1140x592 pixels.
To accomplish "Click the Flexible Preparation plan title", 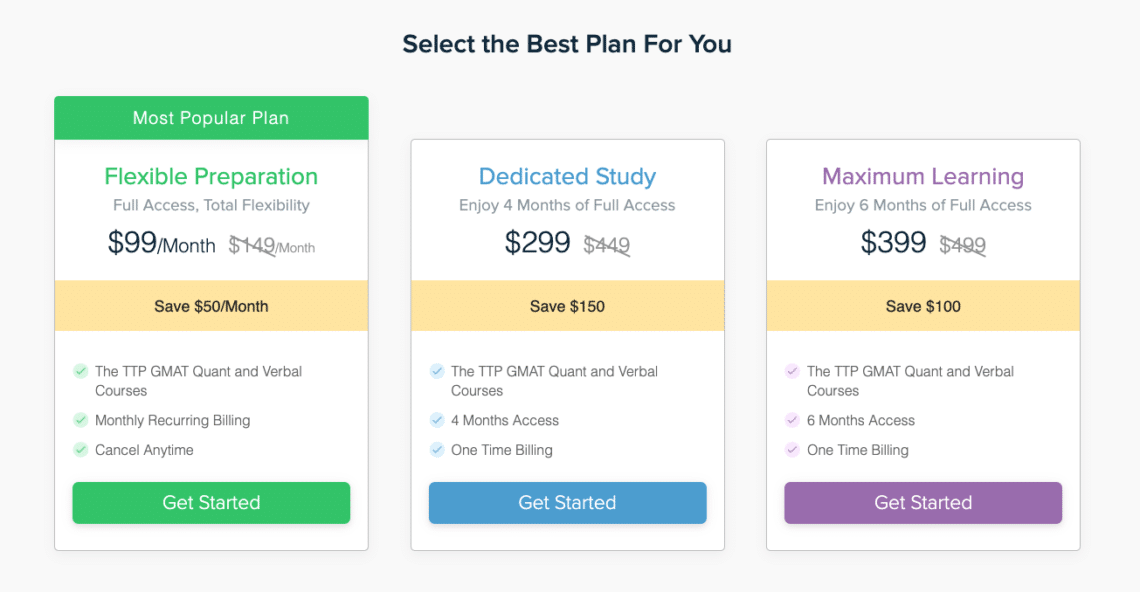I will (x=211, y=177).
